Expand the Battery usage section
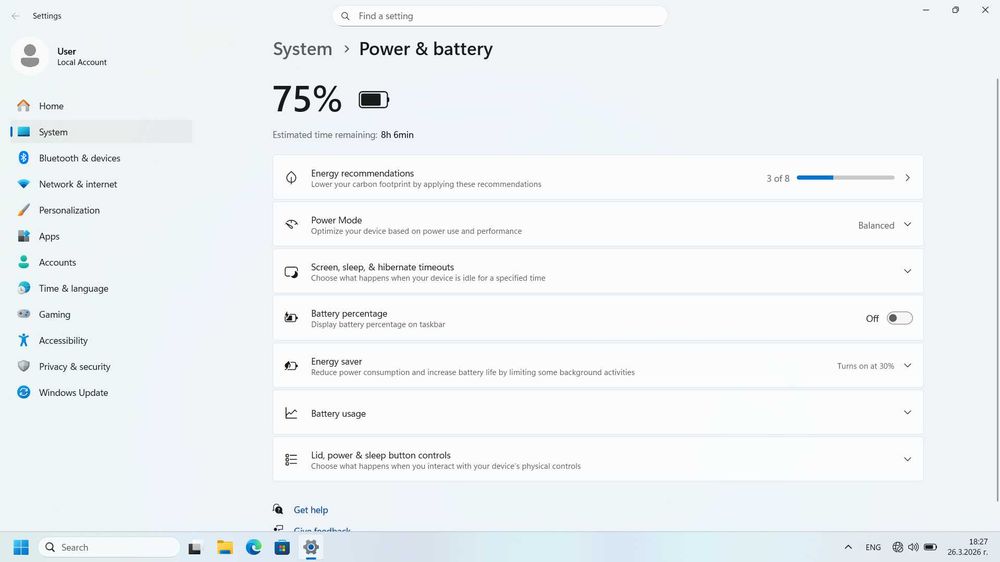 click(907, 413)
